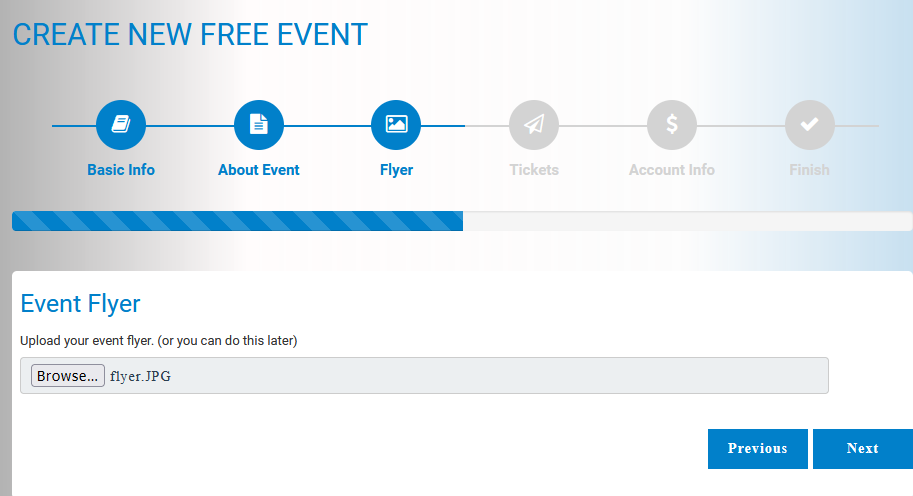
Task: Open the Account Info step label
Action: pyautogui.click(x=671, y=170)
